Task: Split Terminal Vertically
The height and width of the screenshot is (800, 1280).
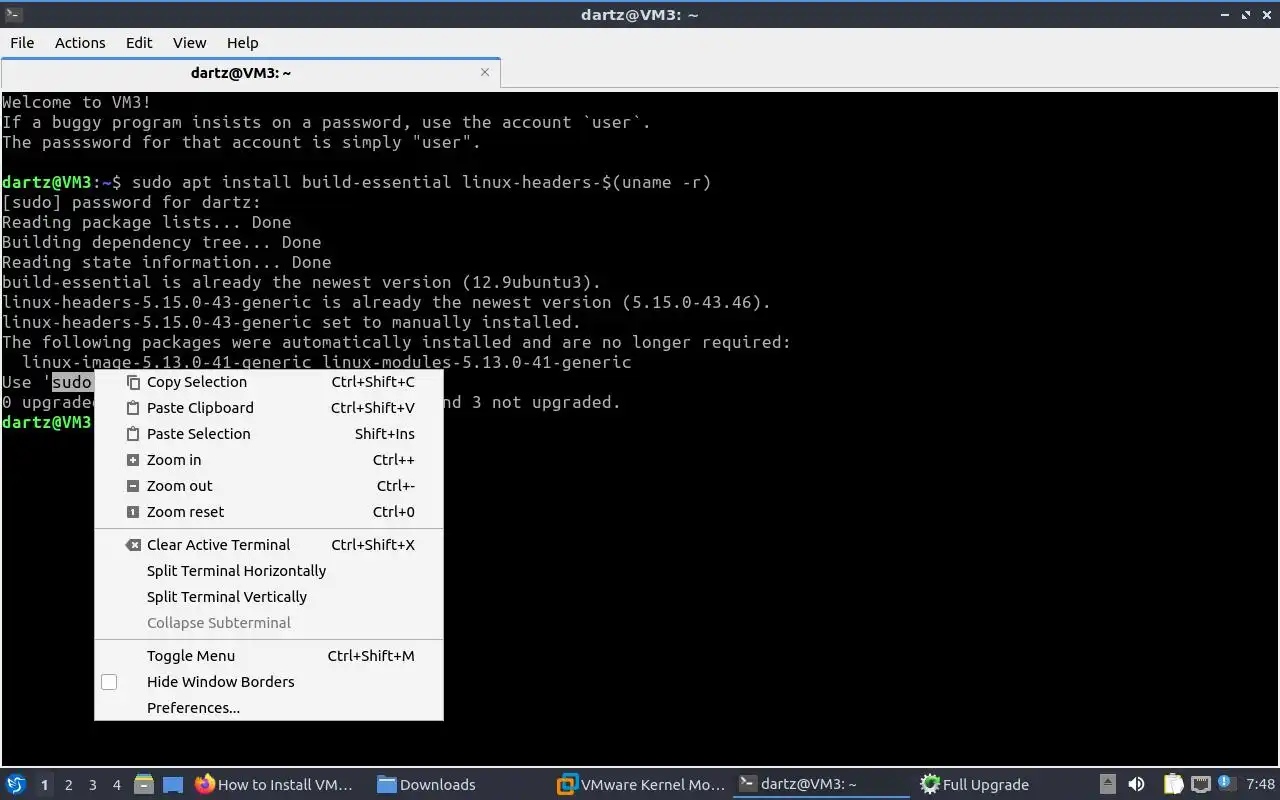Action: coord(268,597)
